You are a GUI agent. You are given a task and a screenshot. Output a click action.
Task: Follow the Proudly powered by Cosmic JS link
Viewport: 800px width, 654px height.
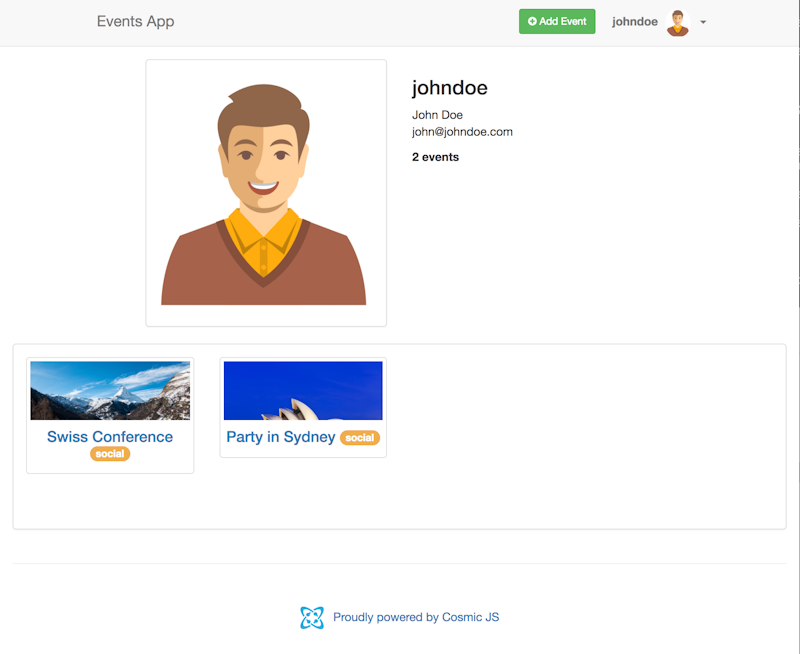coord(416,617)
